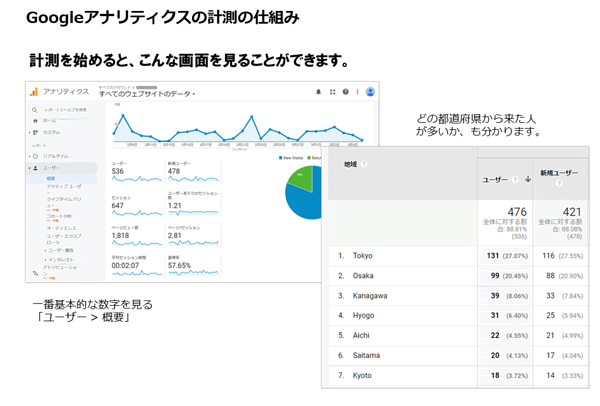Click the help question mark icon
Viewport: 600px width, 406px height.
(346, 92)
